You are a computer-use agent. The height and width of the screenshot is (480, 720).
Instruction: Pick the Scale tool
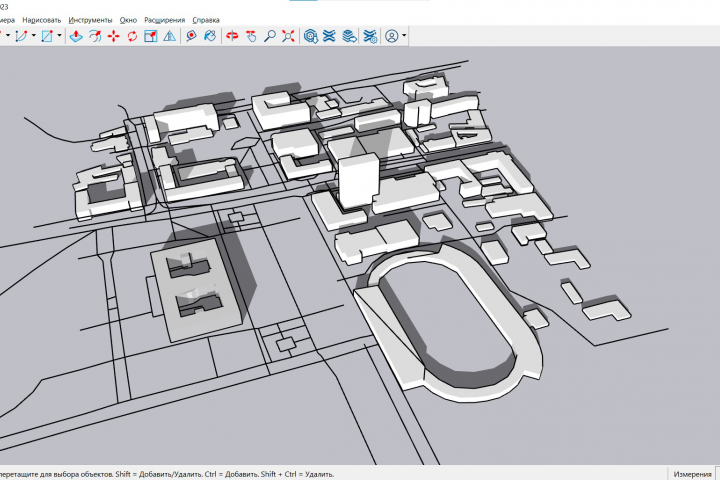(x=150, y=36)
